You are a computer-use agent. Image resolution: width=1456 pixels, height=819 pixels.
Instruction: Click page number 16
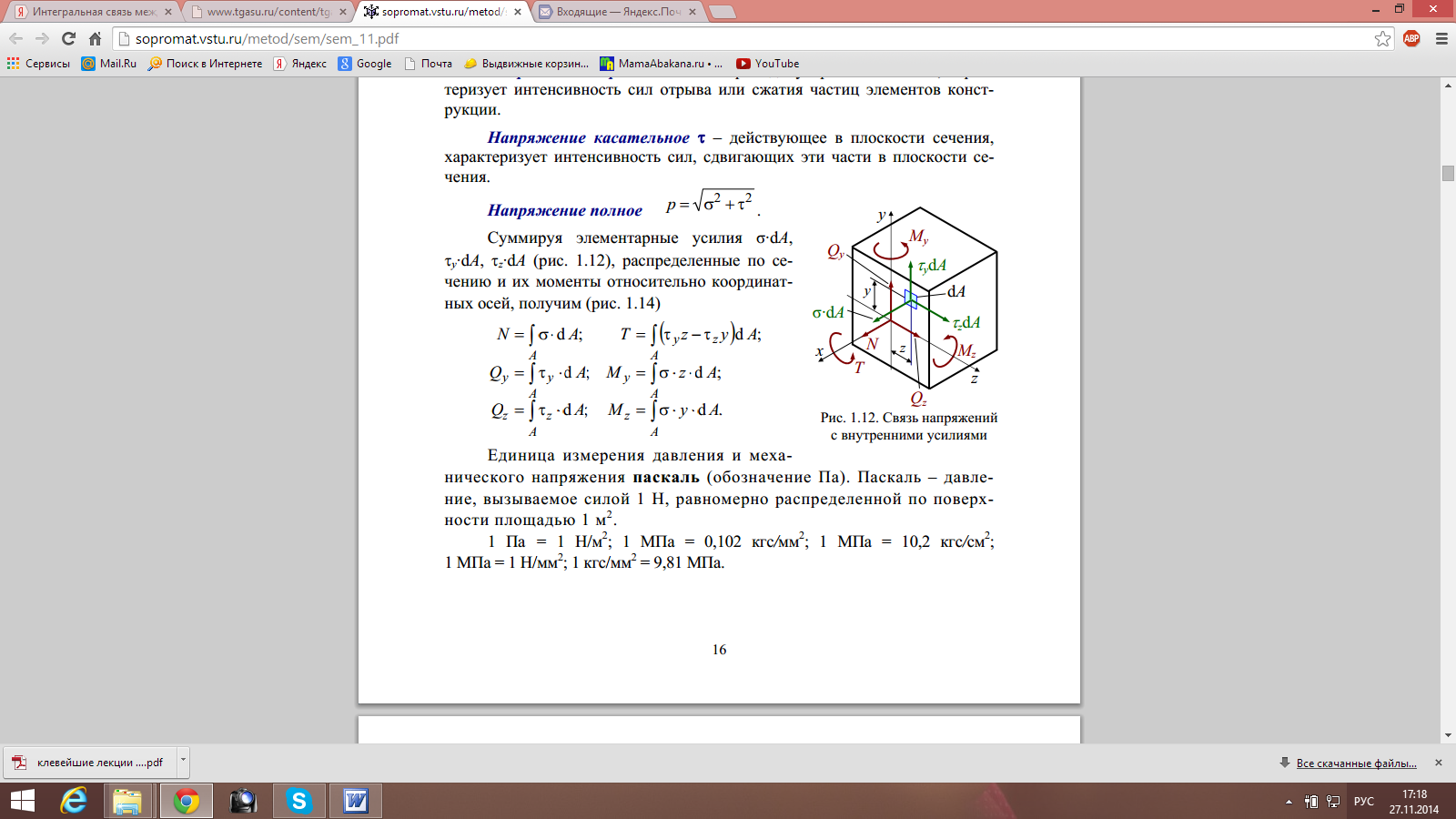pos(719,650)
